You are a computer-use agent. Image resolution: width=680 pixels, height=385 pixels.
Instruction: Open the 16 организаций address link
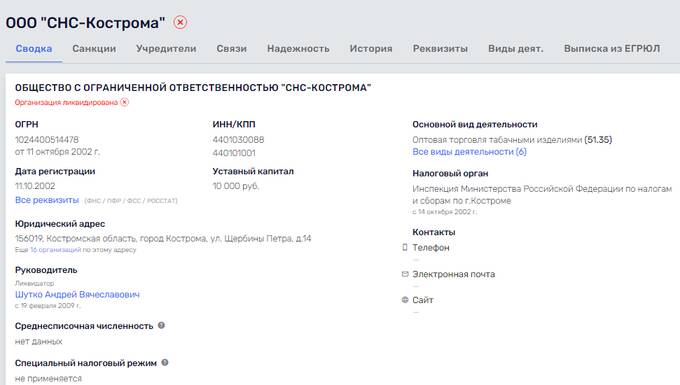tap(56, 250)
